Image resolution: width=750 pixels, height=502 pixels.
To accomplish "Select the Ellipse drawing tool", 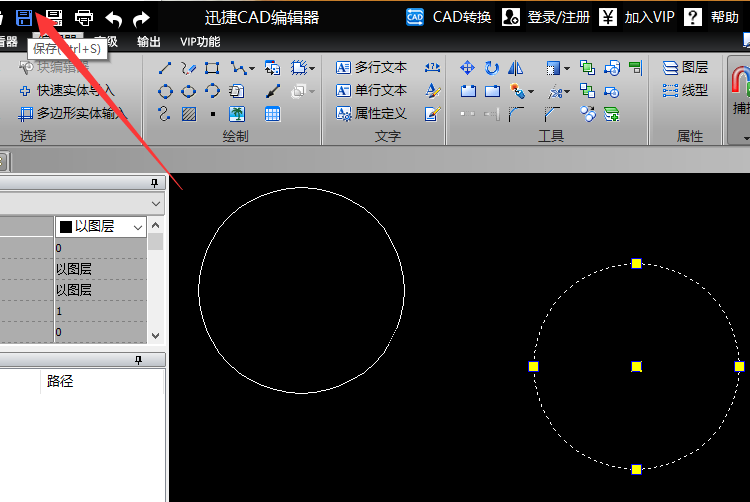I will coord(188,91).
